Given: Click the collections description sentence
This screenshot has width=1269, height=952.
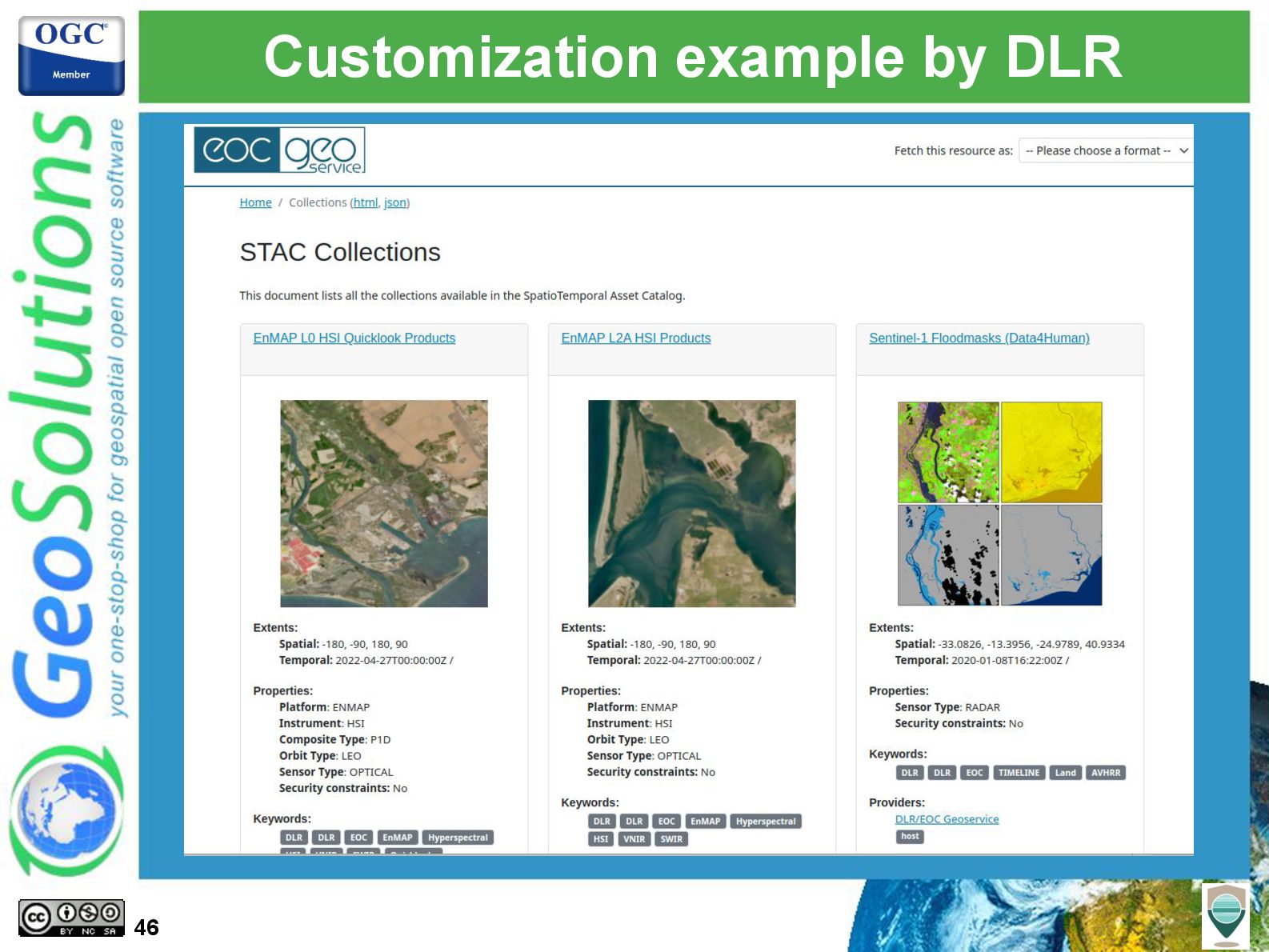Looking at the screenshot, I should pos(462,295).
